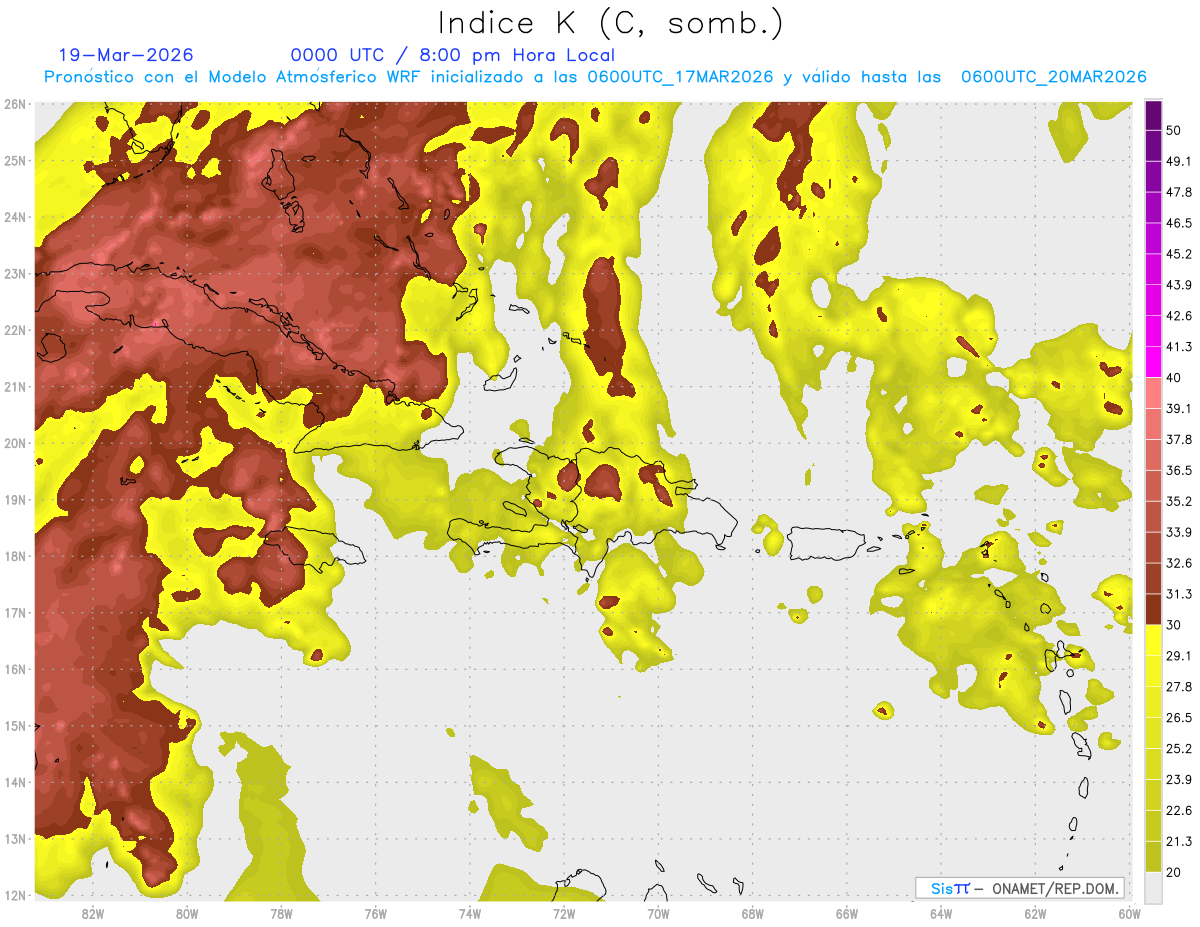Image resolution: width=1200 pixels, height=927 pixels.
Task: Click the 12N latitude label
Action: click(16, 895)
